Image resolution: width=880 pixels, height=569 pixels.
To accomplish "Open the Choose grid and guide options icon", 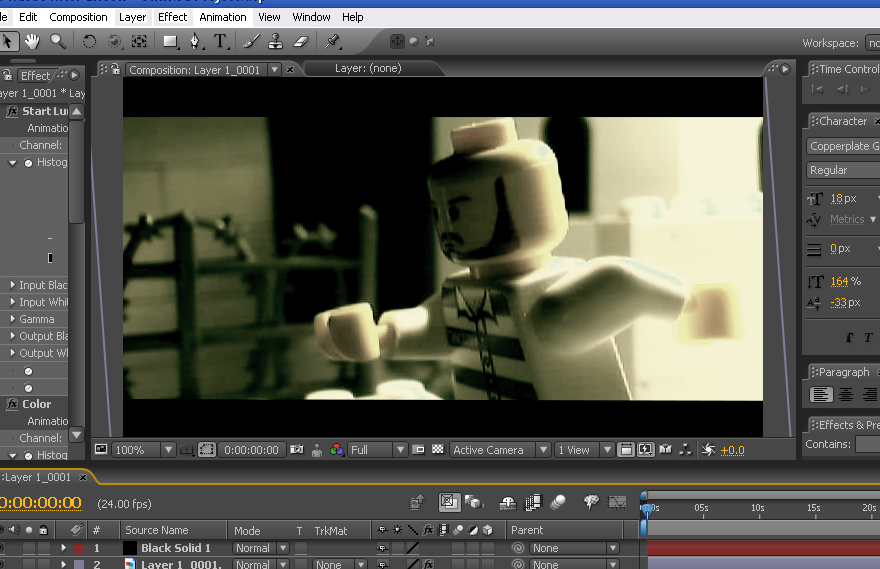I will pyautogui.click(x=186, y=450).
